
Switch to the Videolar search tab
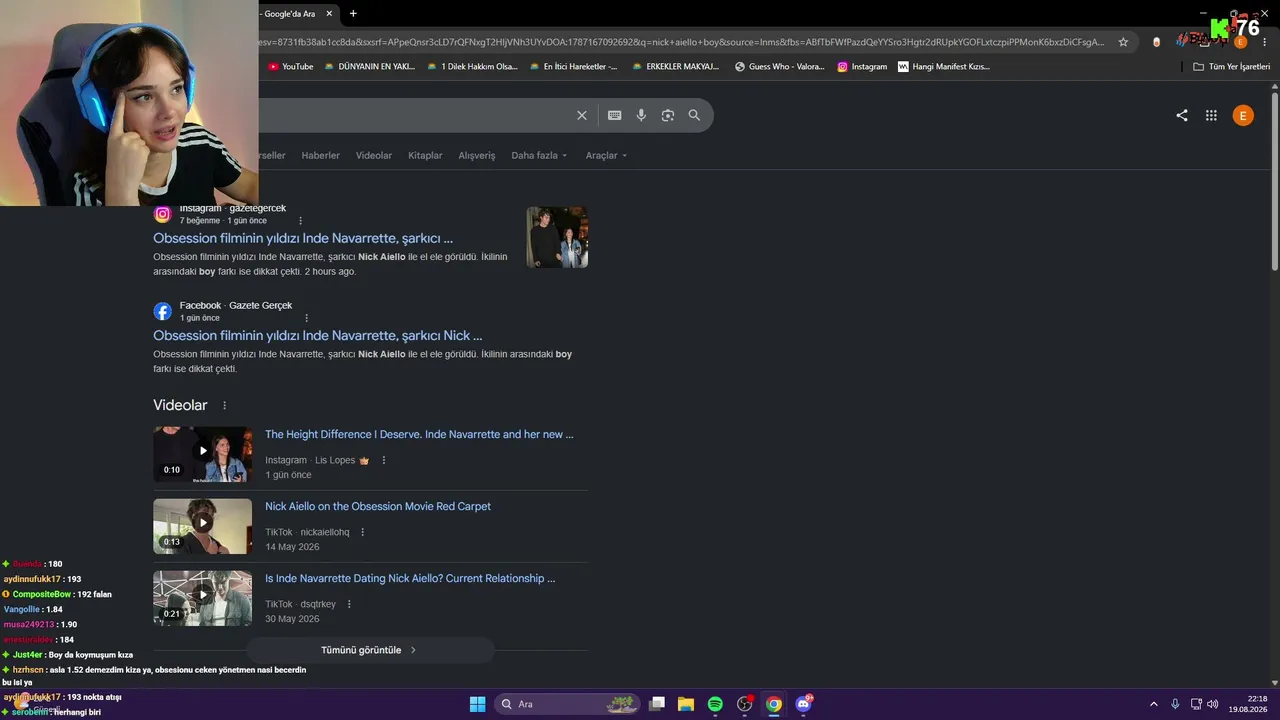[x=374, y=156]
